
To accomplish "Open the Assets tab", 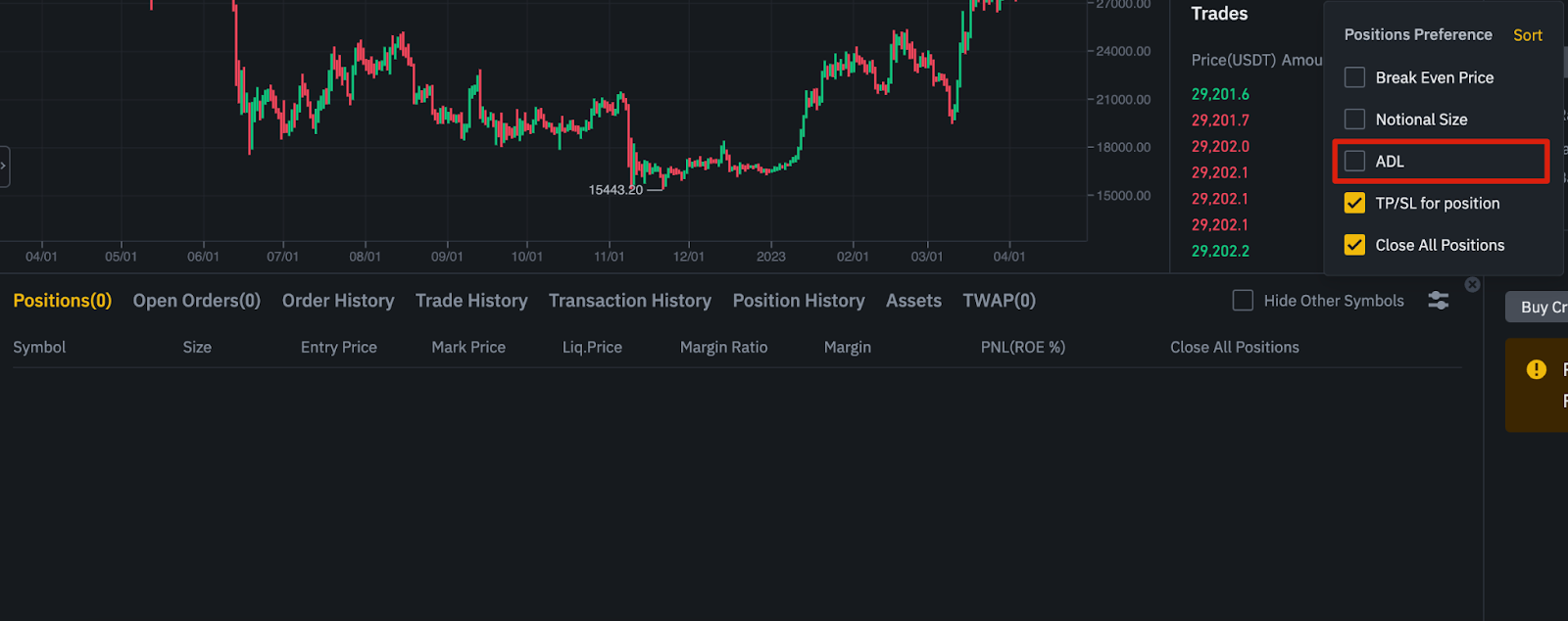I will (x=913, y=301).
